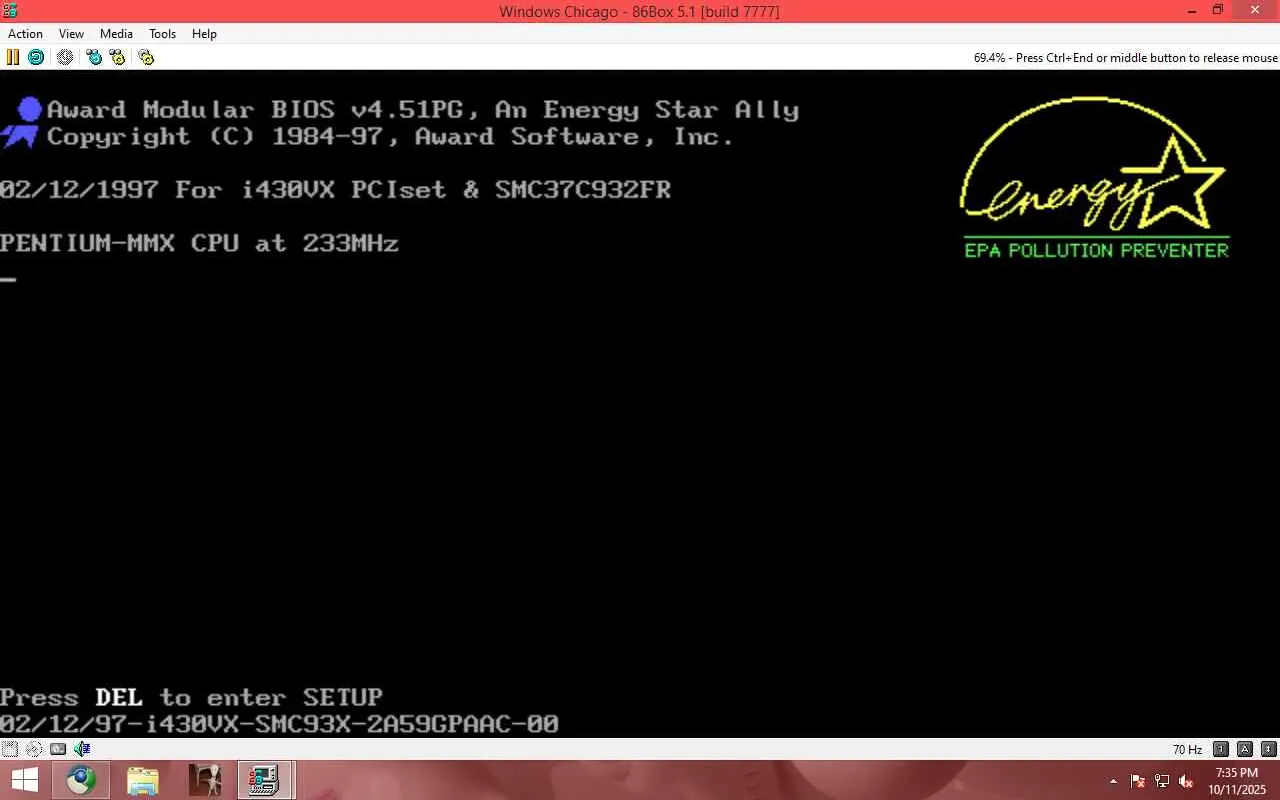Open the Windows Start button

24,780
